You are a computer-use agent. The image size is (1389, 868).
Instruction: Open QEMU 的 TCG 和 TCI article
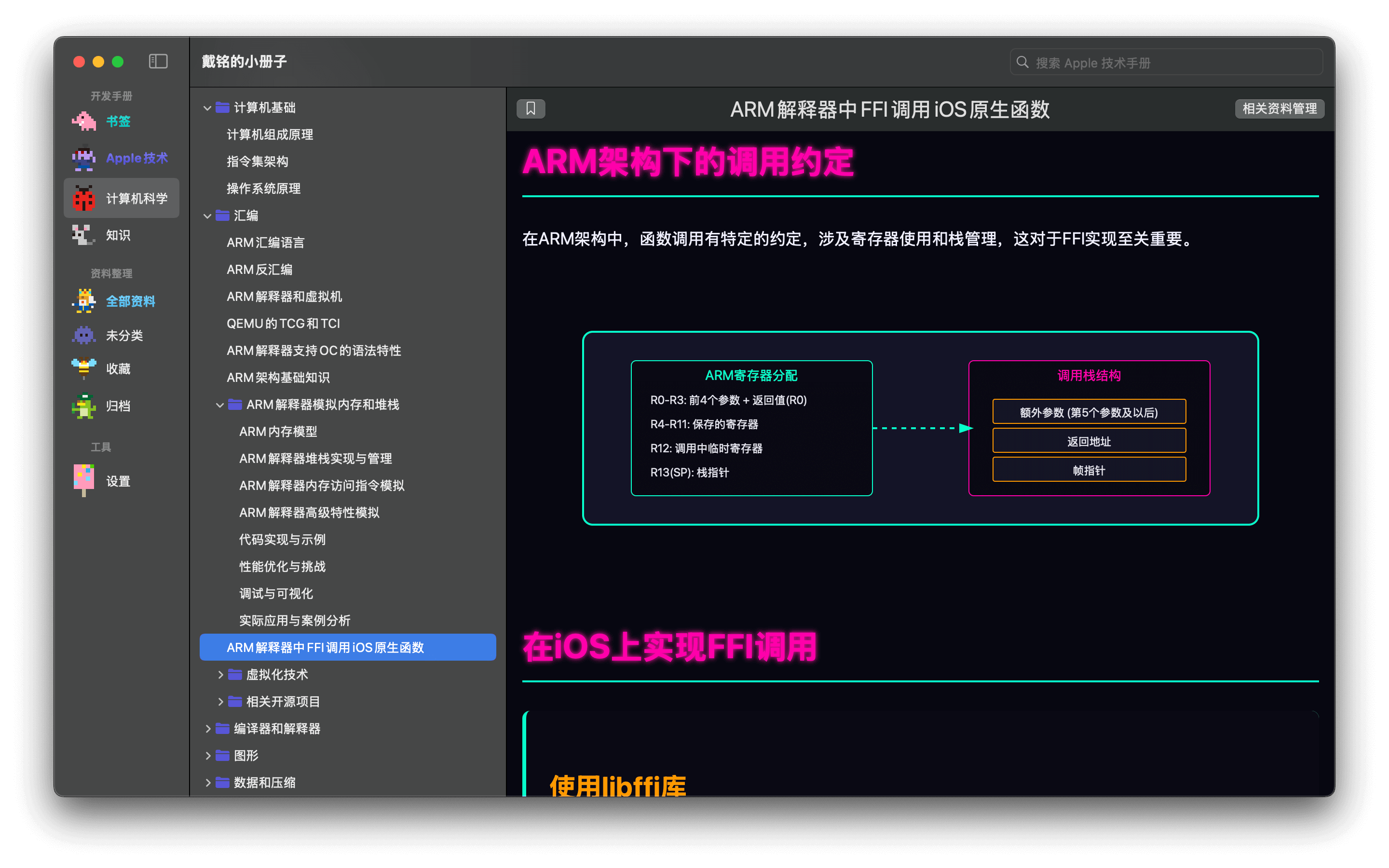click(283, 323)
